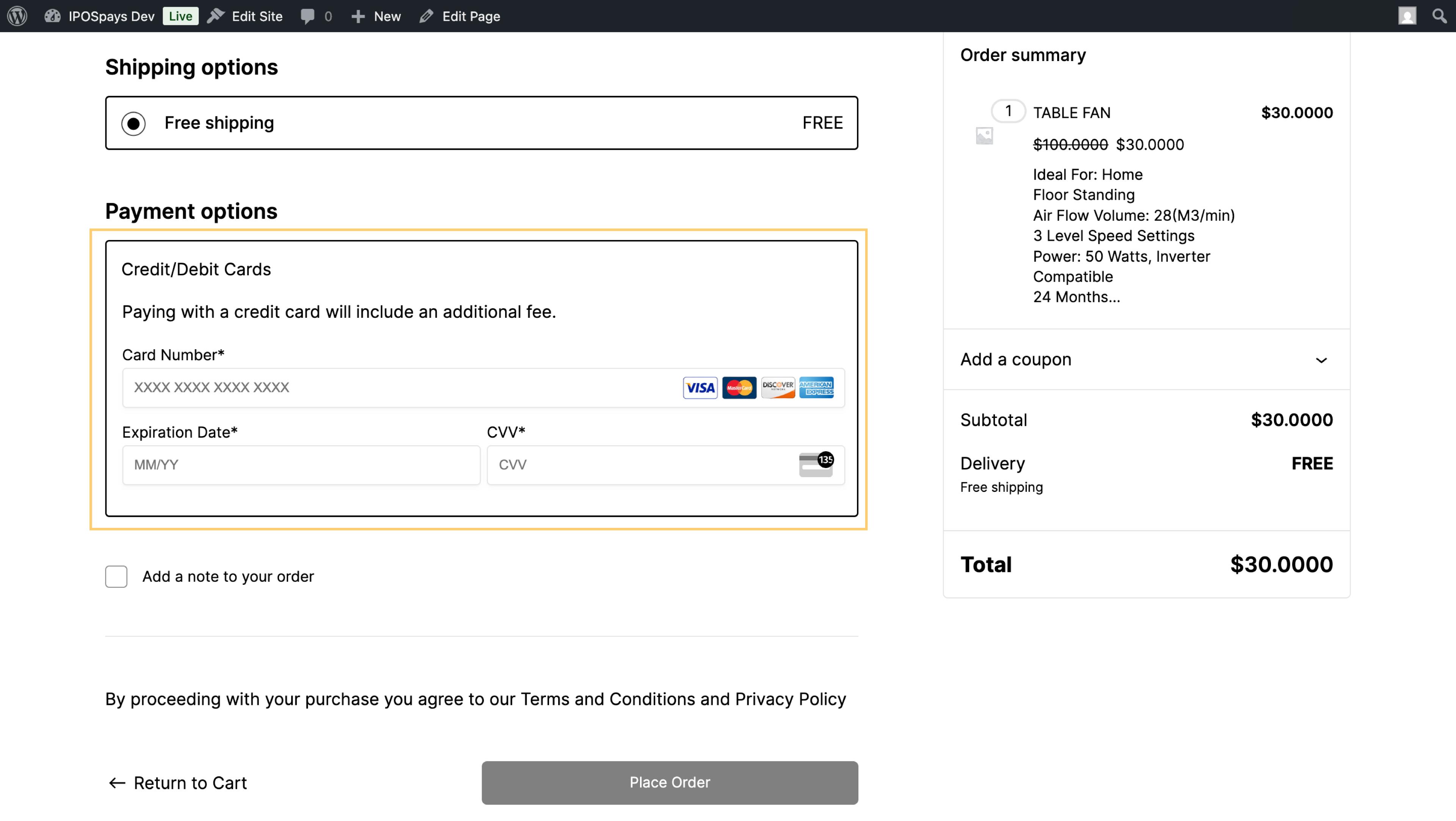
Task: Click the CVV hint card icon
Action: point(816,465)
